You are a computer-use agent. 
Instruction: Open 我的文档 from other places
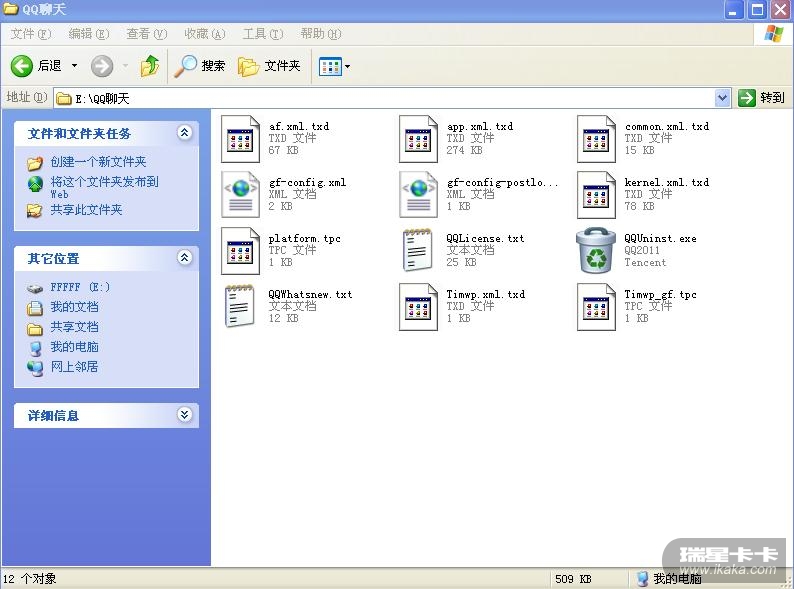pyautogui.click(x=74, y=307)
